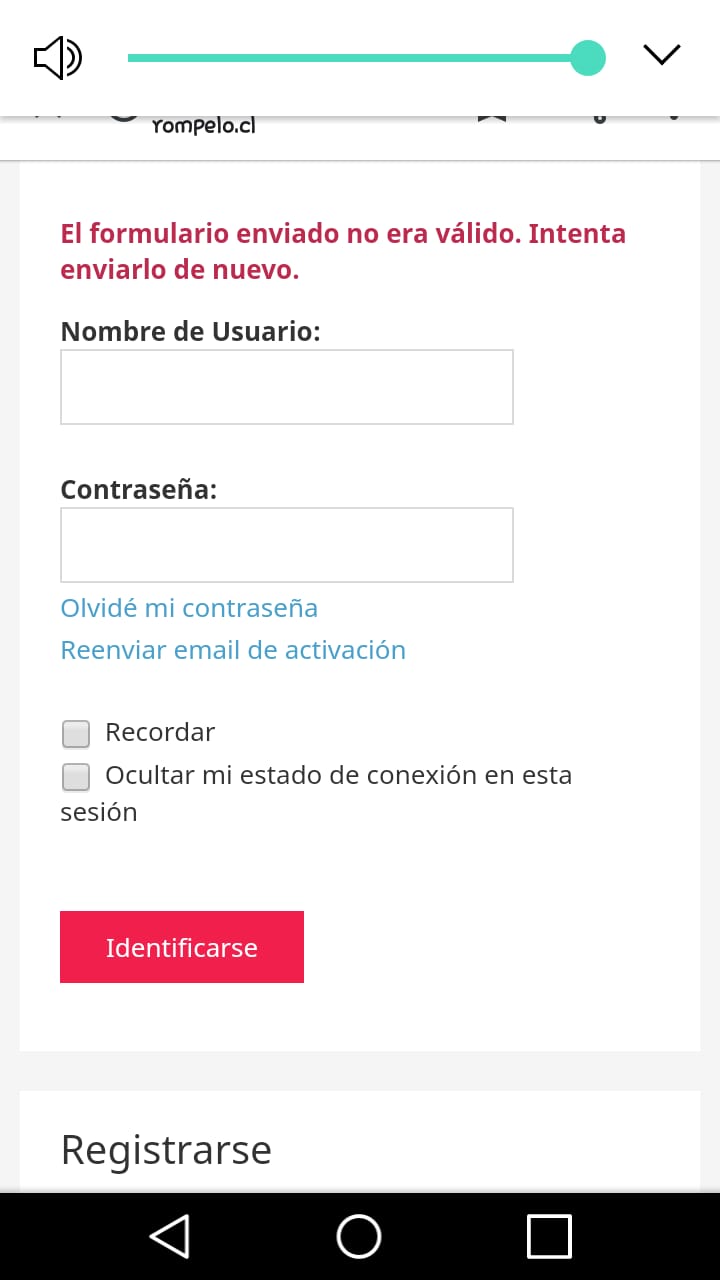Click the Nombre de Usuario label
This screenshot has height=1280, width=720.
(x=190, y=332)
